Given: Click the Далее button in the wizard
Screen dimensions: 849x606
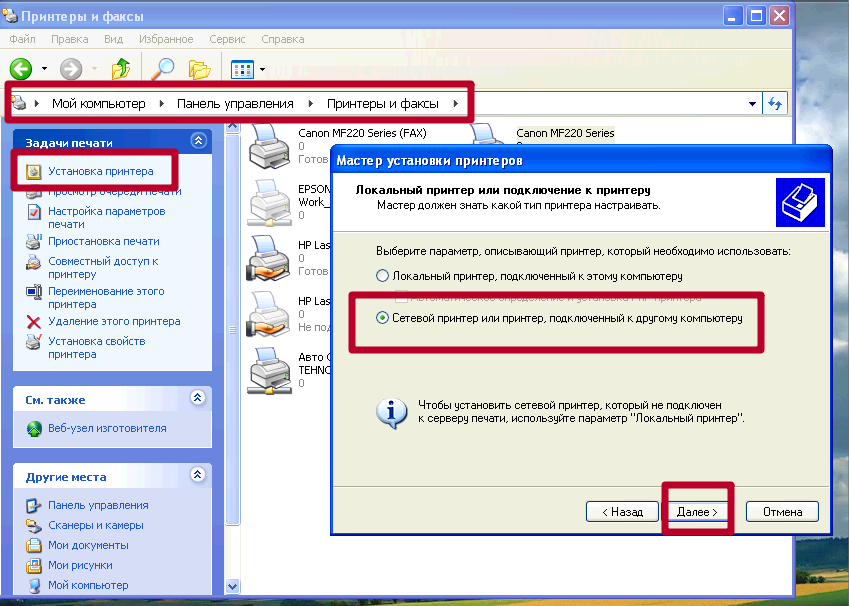Looking at the screenshot, I should [x=697, y=511].
